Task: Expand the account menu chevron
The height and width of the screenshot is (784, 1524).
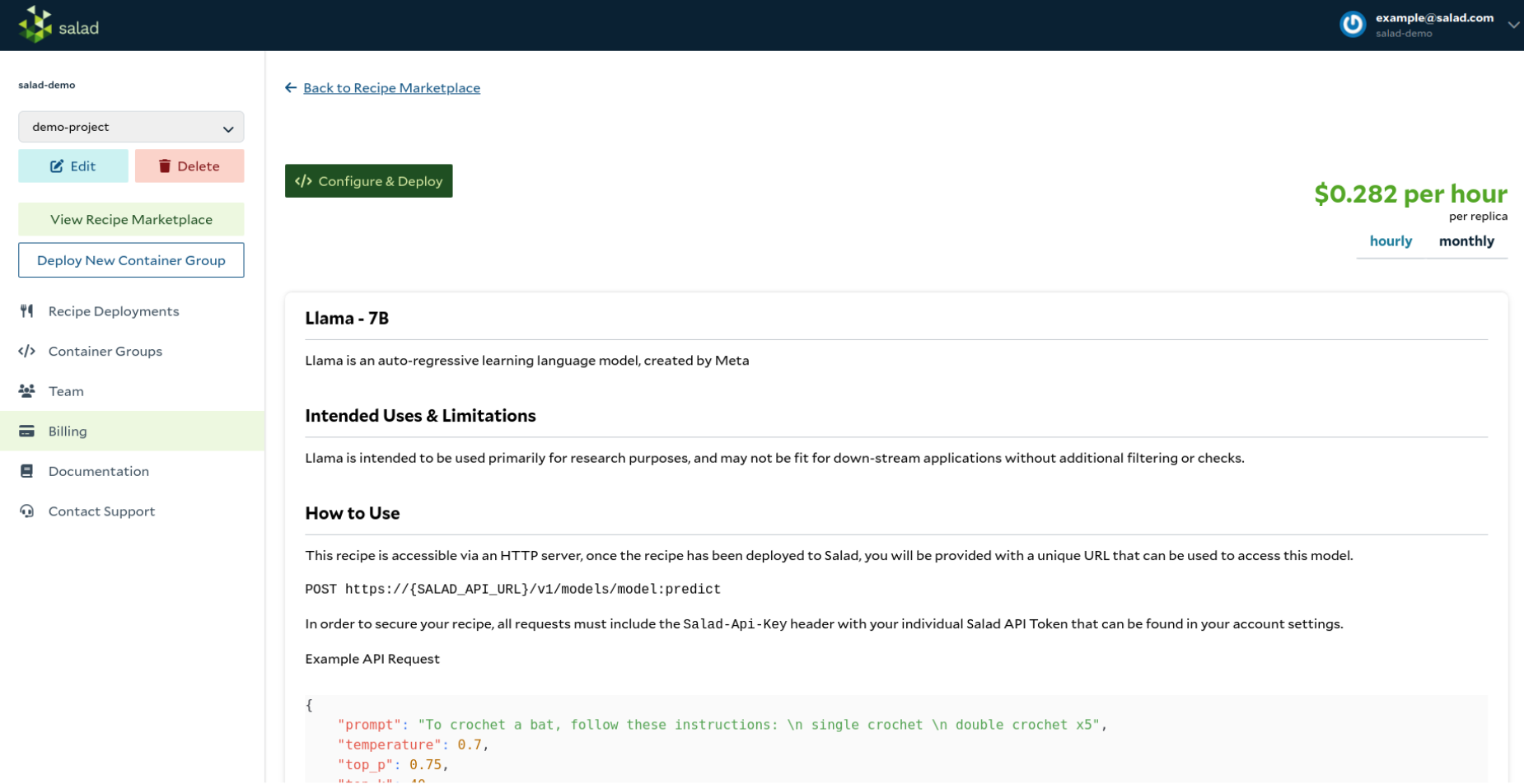Action: pos(1513,25)
